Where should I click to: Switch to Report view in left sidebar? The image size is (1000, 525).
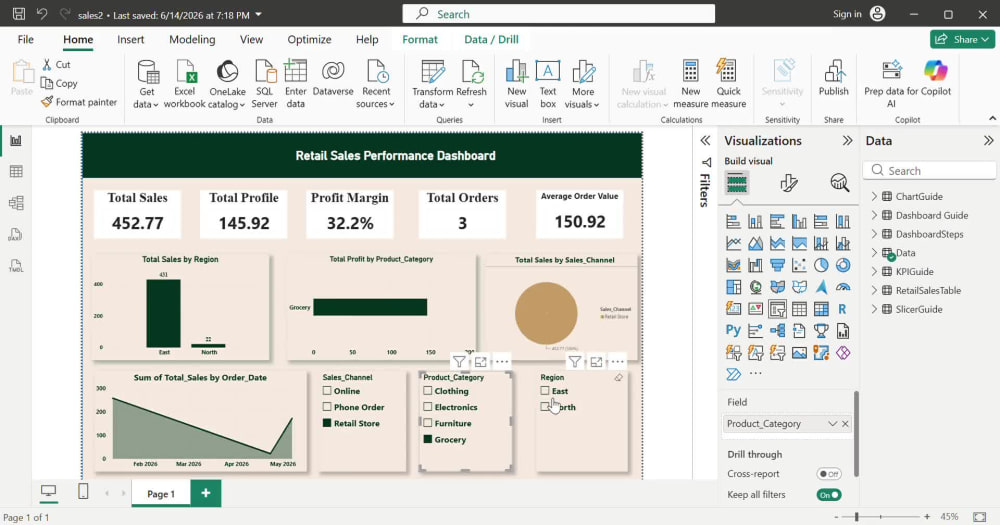pyautogui.click(x=16, y=140)
